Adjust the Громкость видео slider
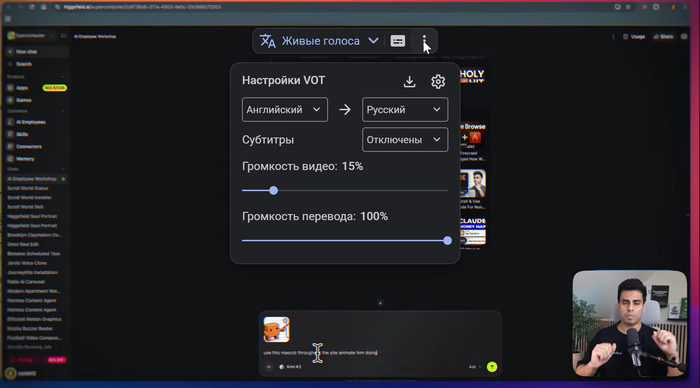Viewport: 700px width, 388px height. pyautogui.click(x=274, y=191)
